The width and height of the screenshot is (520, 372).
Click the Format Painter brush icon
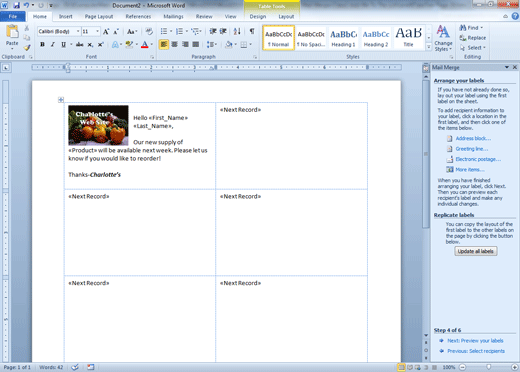click(x=27, y=48)
